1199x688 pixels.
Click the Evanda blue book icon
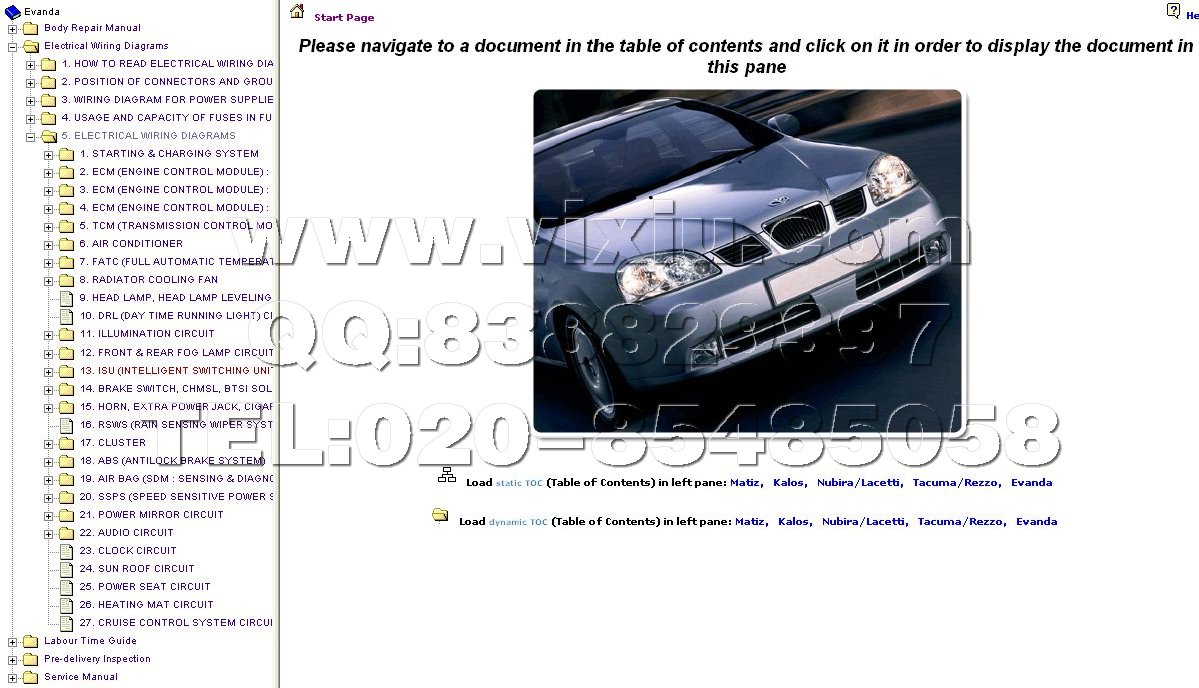13,11
